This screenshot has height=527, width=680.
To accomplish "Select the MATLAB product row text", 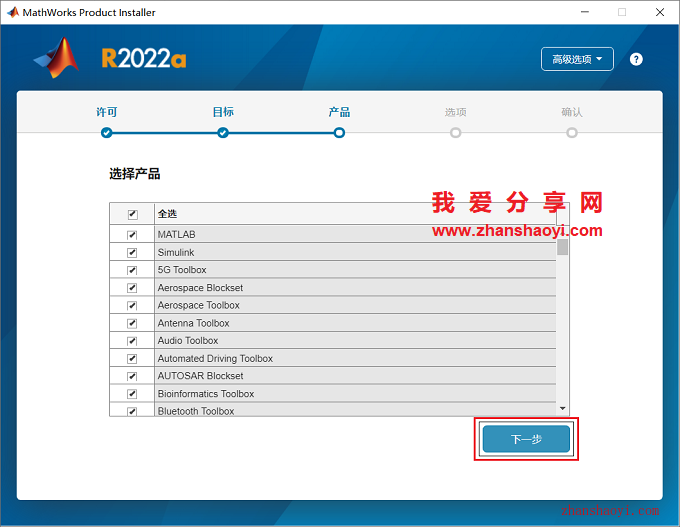I will tap(177, 235).
